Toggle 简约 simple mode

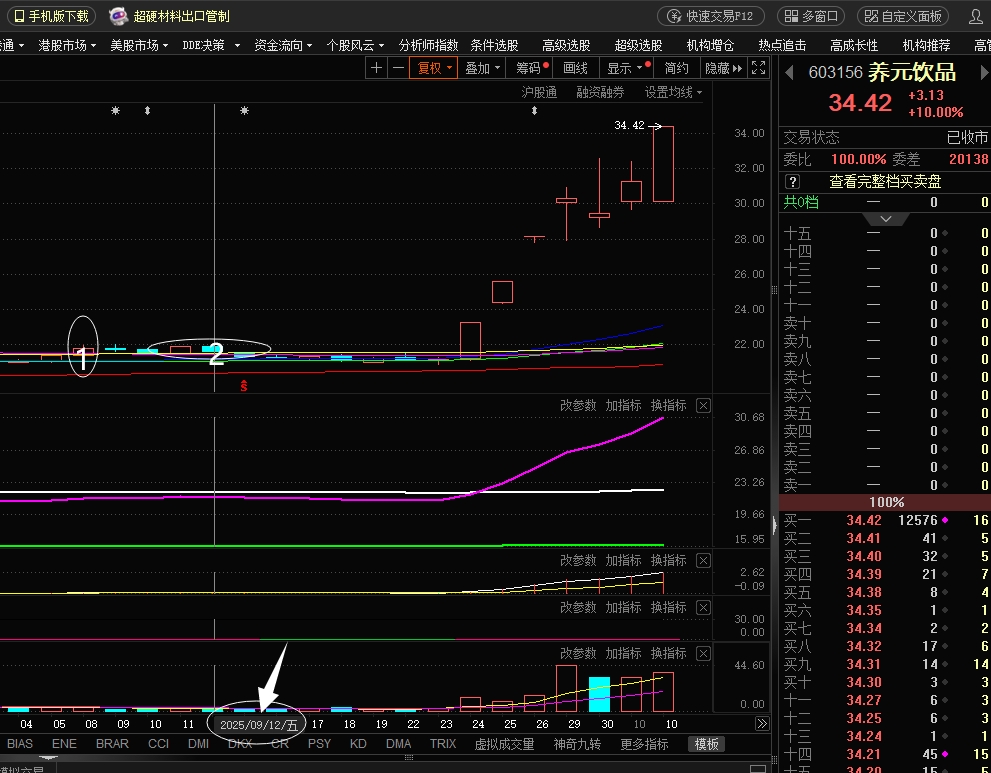click(676, 68)
